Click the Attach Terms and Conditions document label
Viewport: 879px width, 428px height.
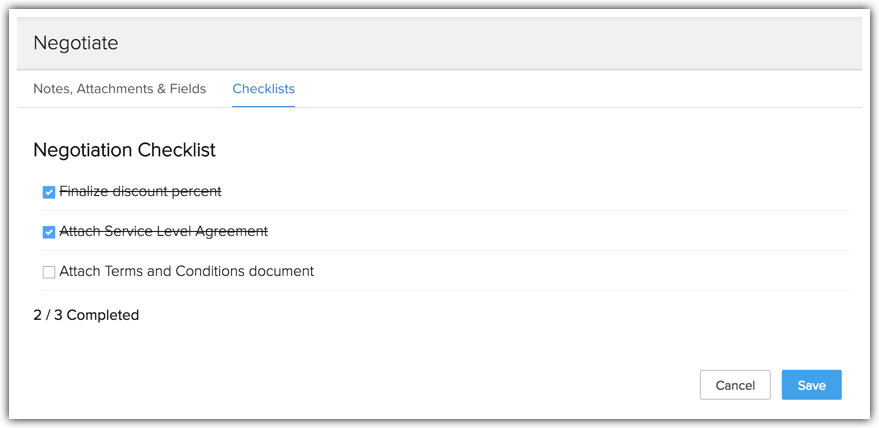click(186, 271)
